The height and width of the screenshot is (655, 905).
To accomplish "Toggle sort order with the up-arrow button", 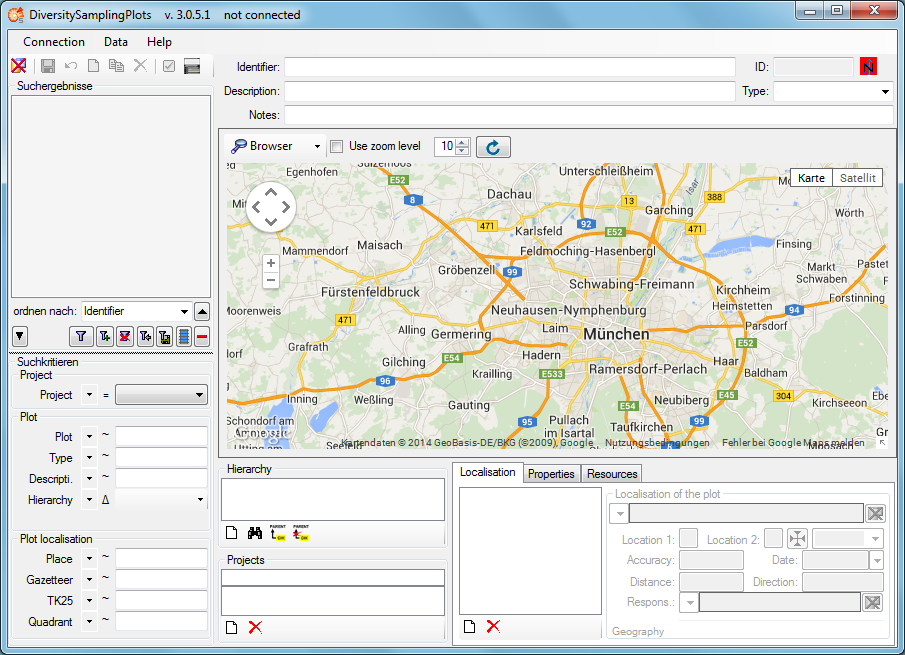I will click(202, 312).
